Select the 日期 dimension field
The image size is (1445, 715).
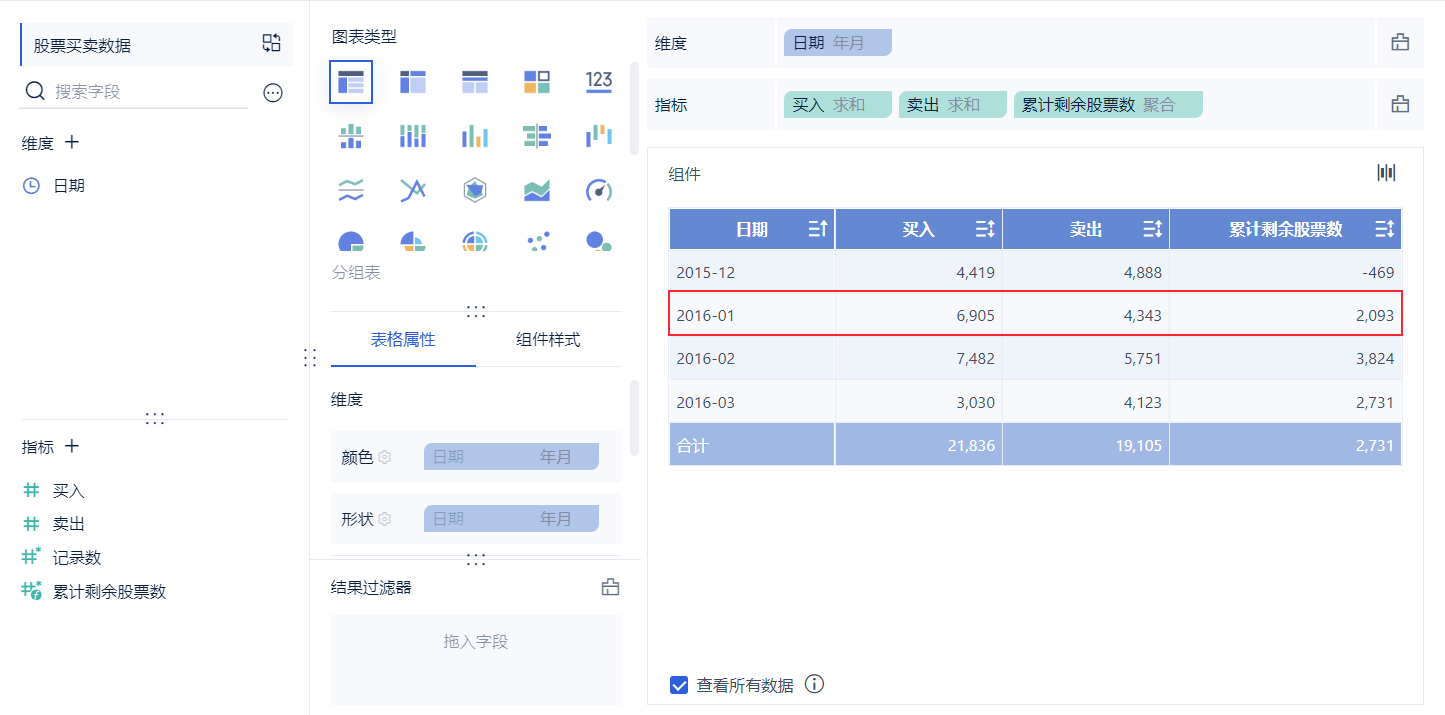pyautogui.click(x=69, y=185)
